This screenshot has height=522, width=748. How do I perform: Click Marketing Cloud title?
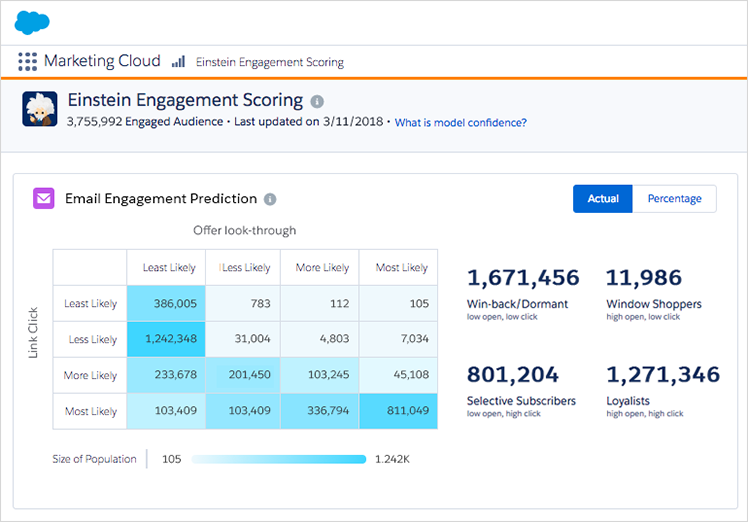pos(102,61)
